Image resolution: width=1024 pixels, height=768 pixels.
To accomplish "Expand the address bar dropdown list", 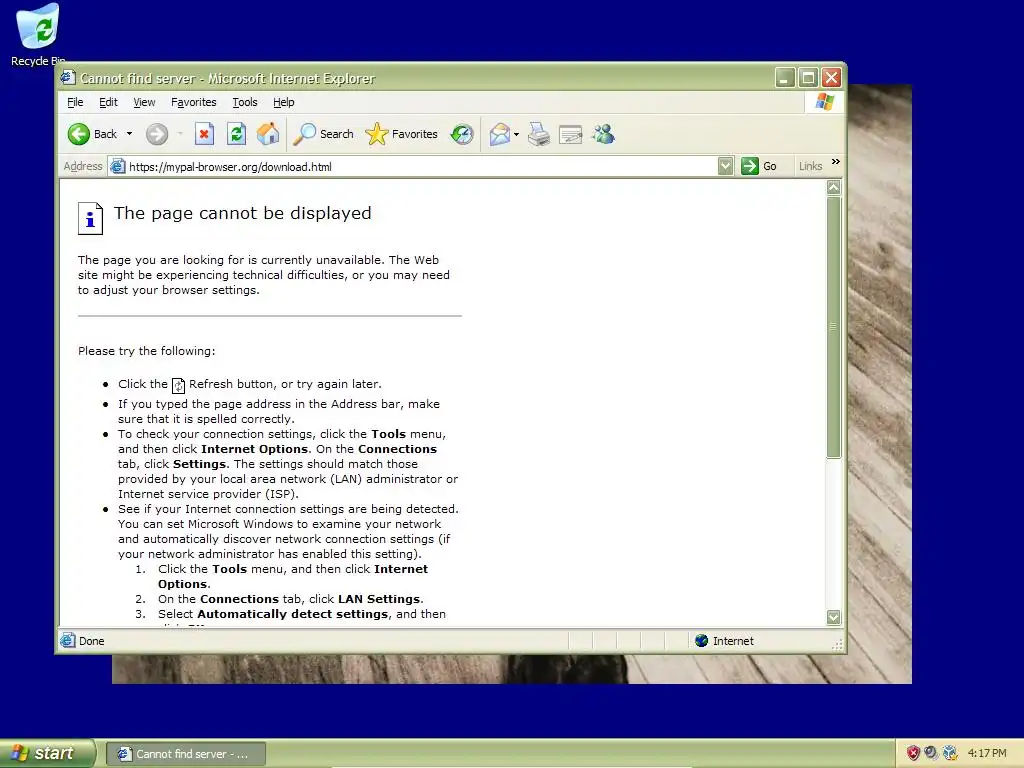I will pyautogui.click(x=725, y=167).
